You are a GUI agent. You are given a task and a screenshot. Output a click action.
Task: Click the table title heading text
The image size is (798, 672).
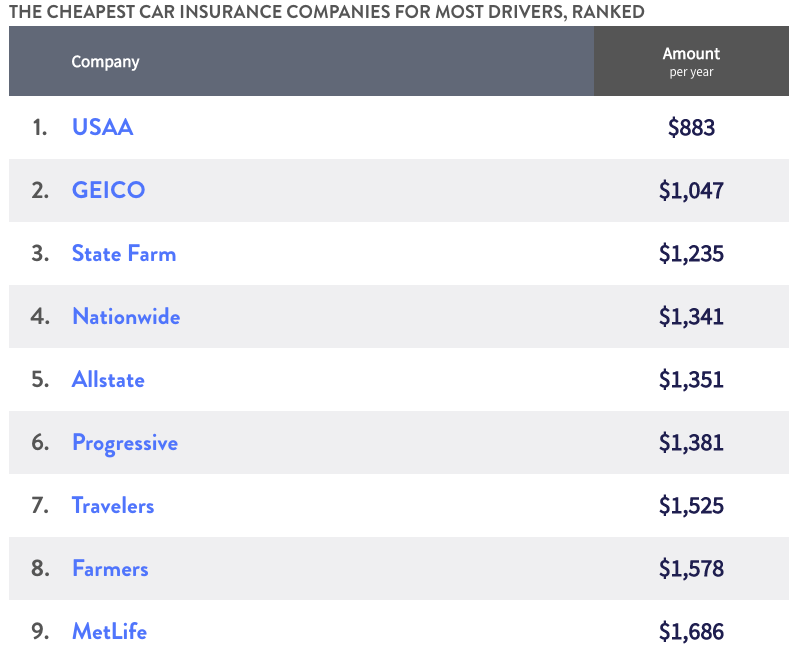pyautogui.click(x=326, y=12)
